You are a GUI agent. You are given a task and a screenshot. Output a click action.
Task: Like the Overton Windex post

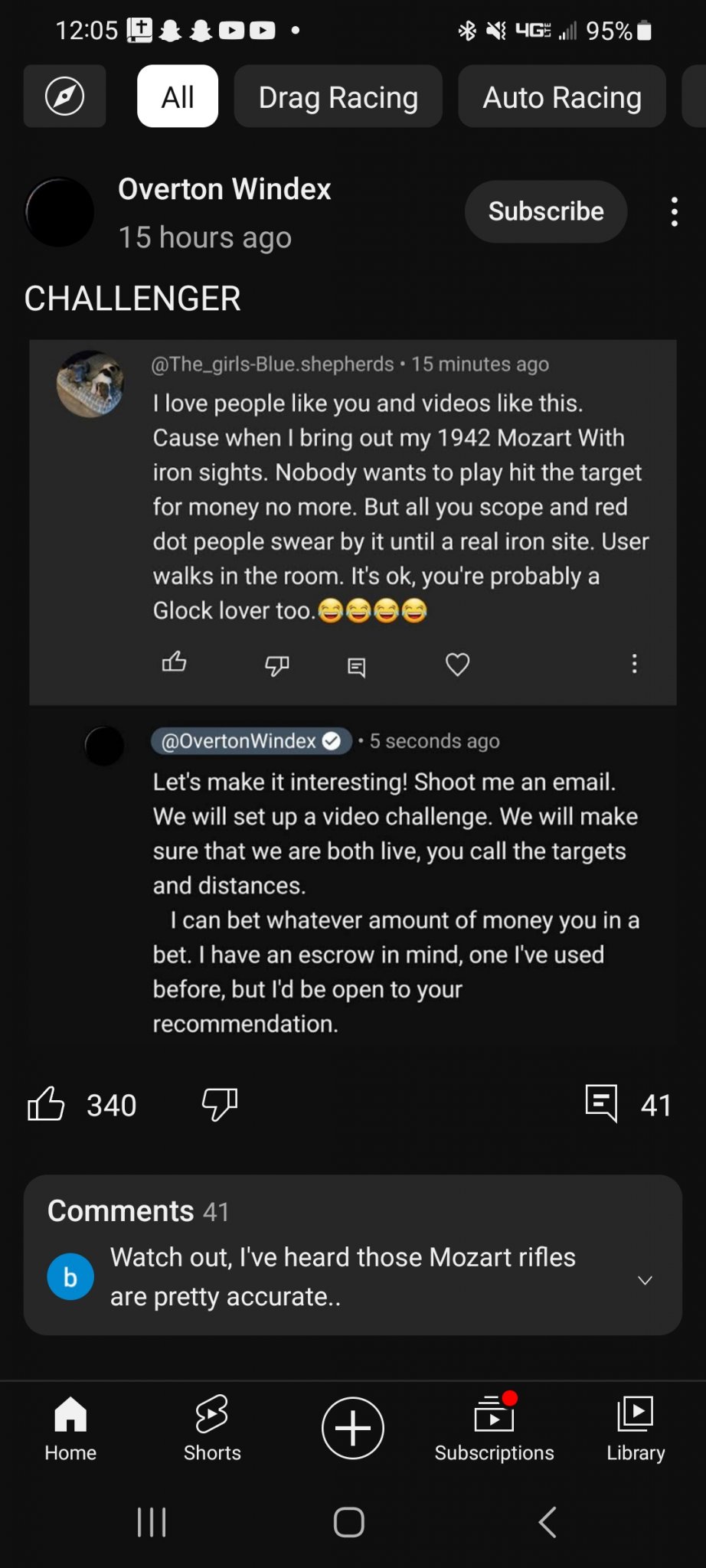(46, 1104)
